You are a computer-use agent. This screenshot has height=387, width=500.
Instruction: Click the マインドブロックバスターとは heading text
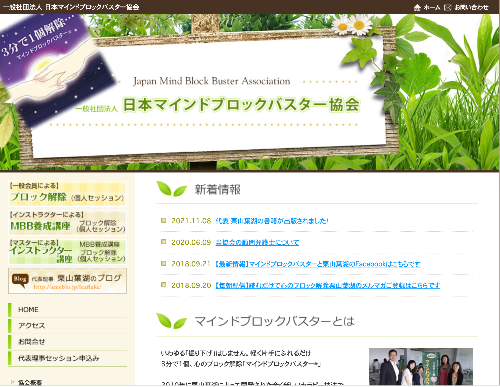(274, 321)
